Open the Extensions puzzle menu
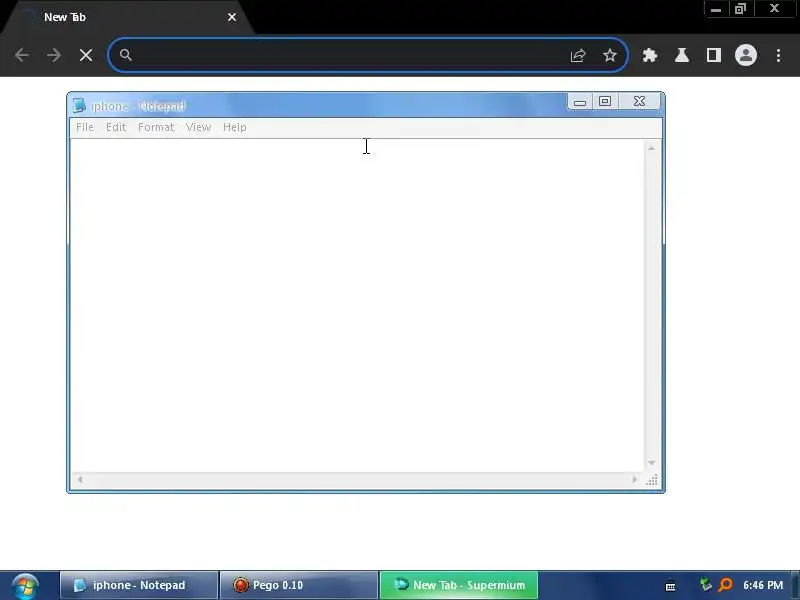The width and height of the screenshot is (800, 600). tap(649, 55)
